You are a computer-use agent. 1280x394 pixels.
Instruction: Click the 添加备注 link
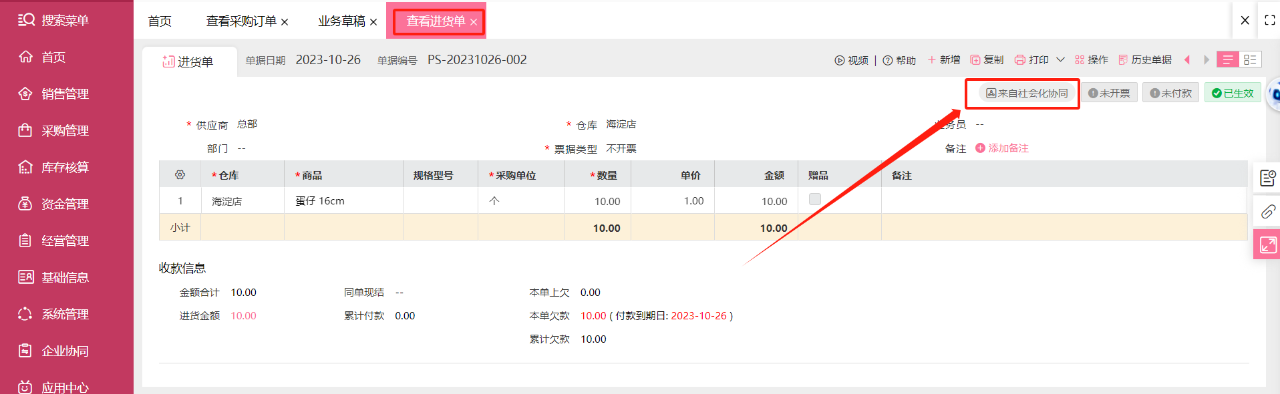coord(1001,148)
